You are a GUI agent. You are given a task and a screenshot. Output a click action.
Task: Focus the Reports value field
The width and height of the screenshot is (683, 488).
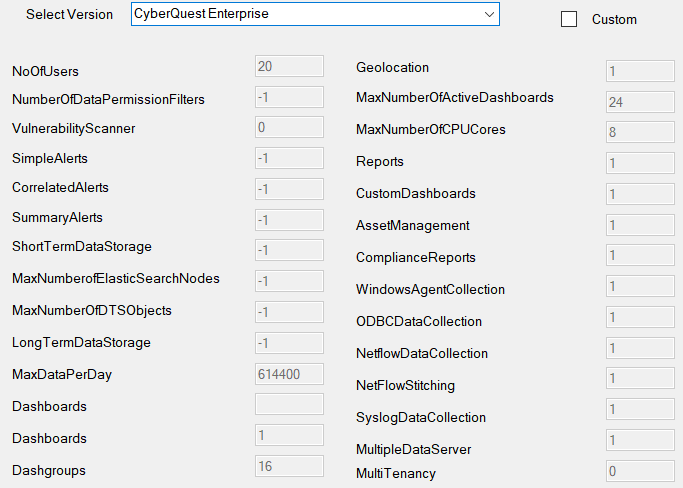640,163
